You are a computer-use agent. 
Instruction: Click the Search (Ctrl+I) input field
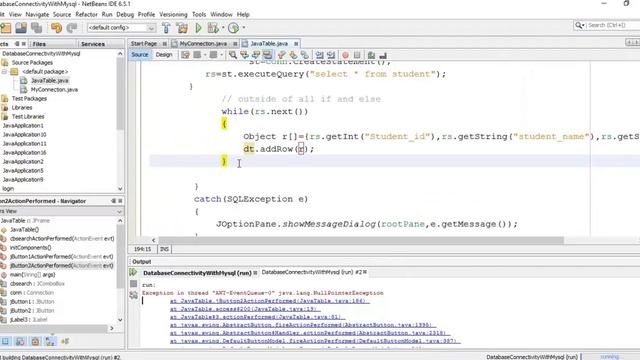coord(613,25)
